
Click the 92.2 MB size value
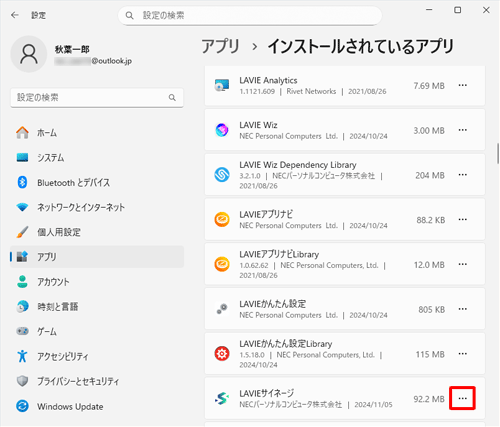click(429, 399)
